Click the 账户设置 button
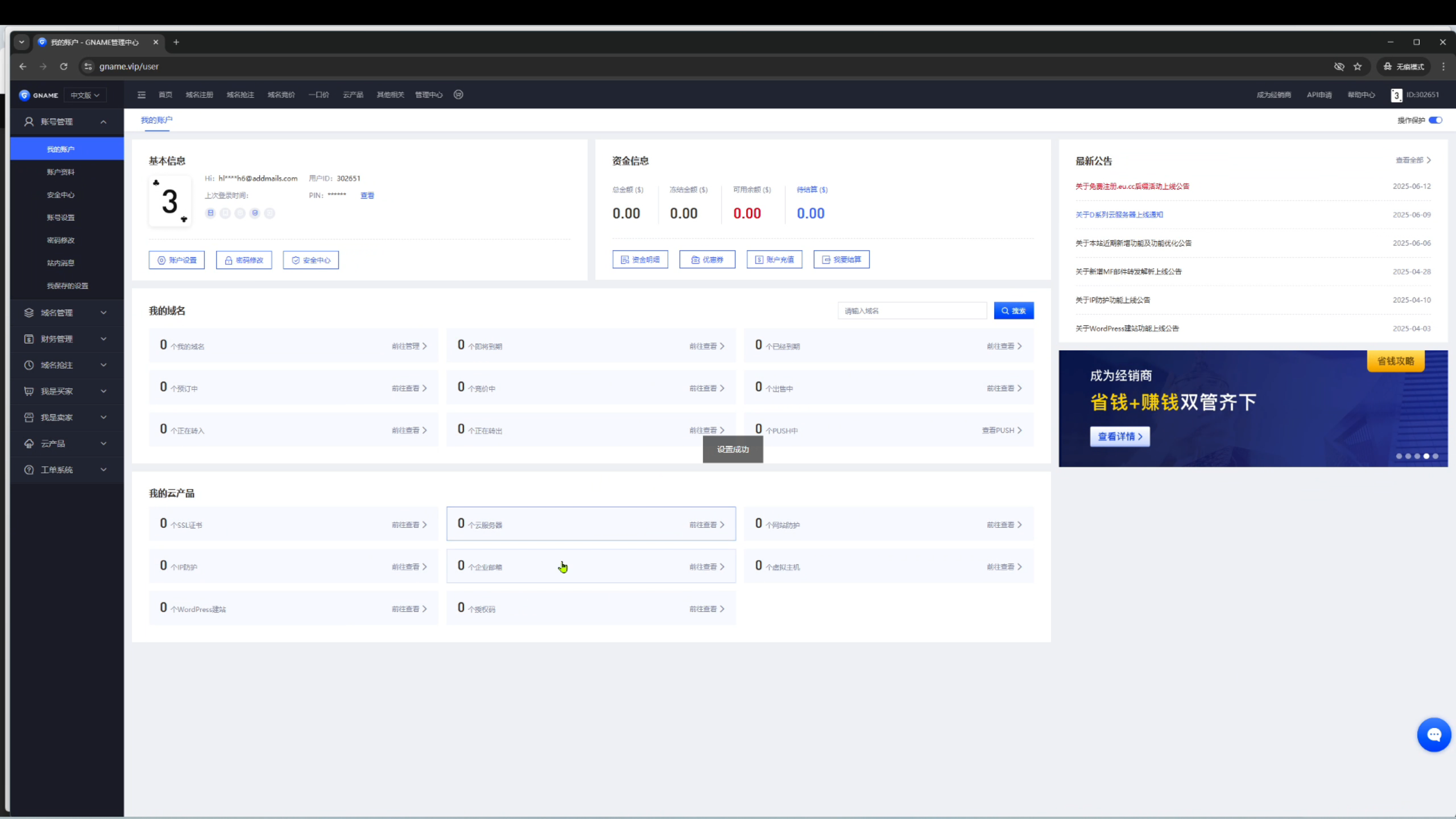 [x=177, y=260]
